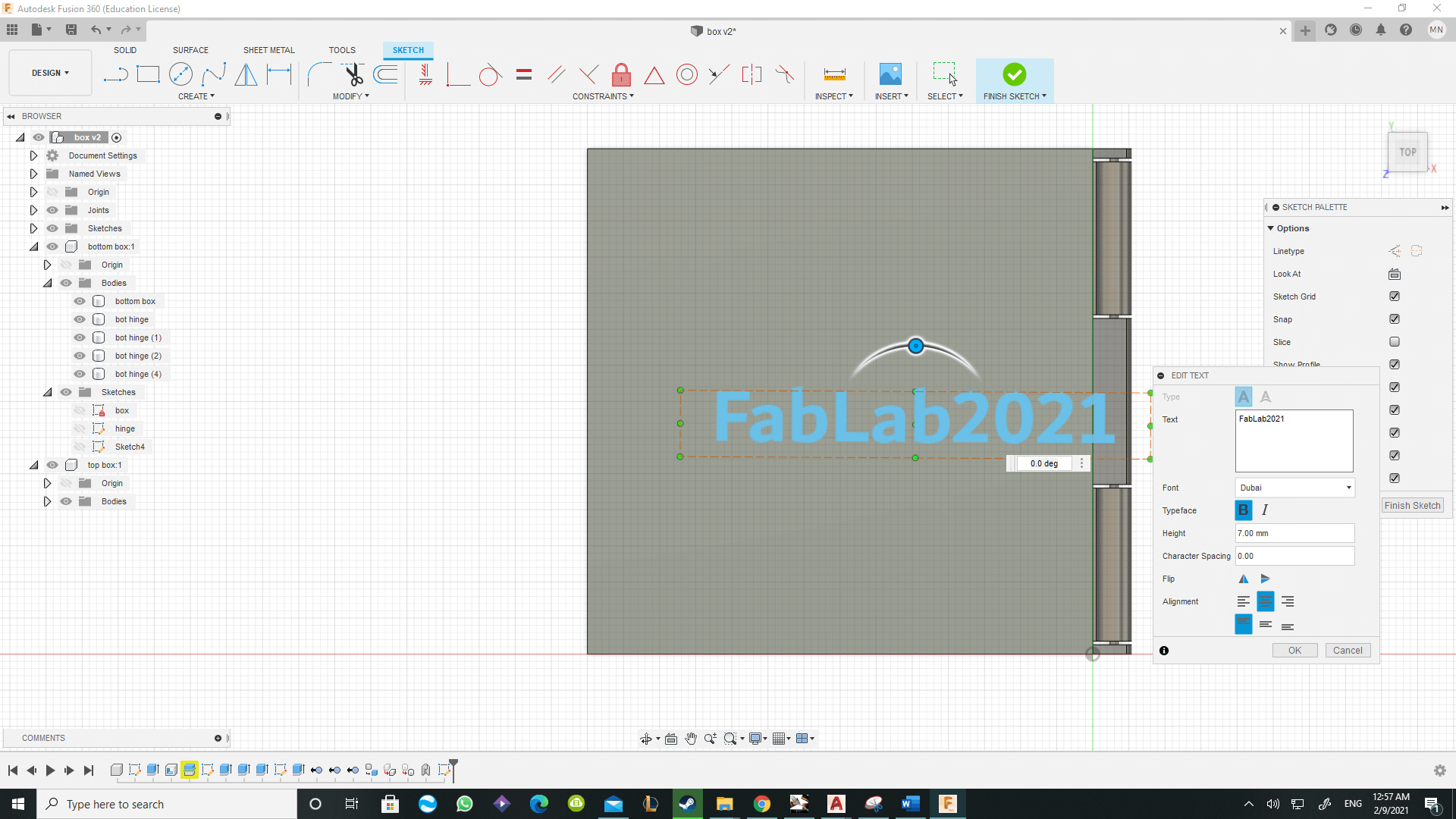
Task: Expand the Named Views node
Action: pos(33,174)
